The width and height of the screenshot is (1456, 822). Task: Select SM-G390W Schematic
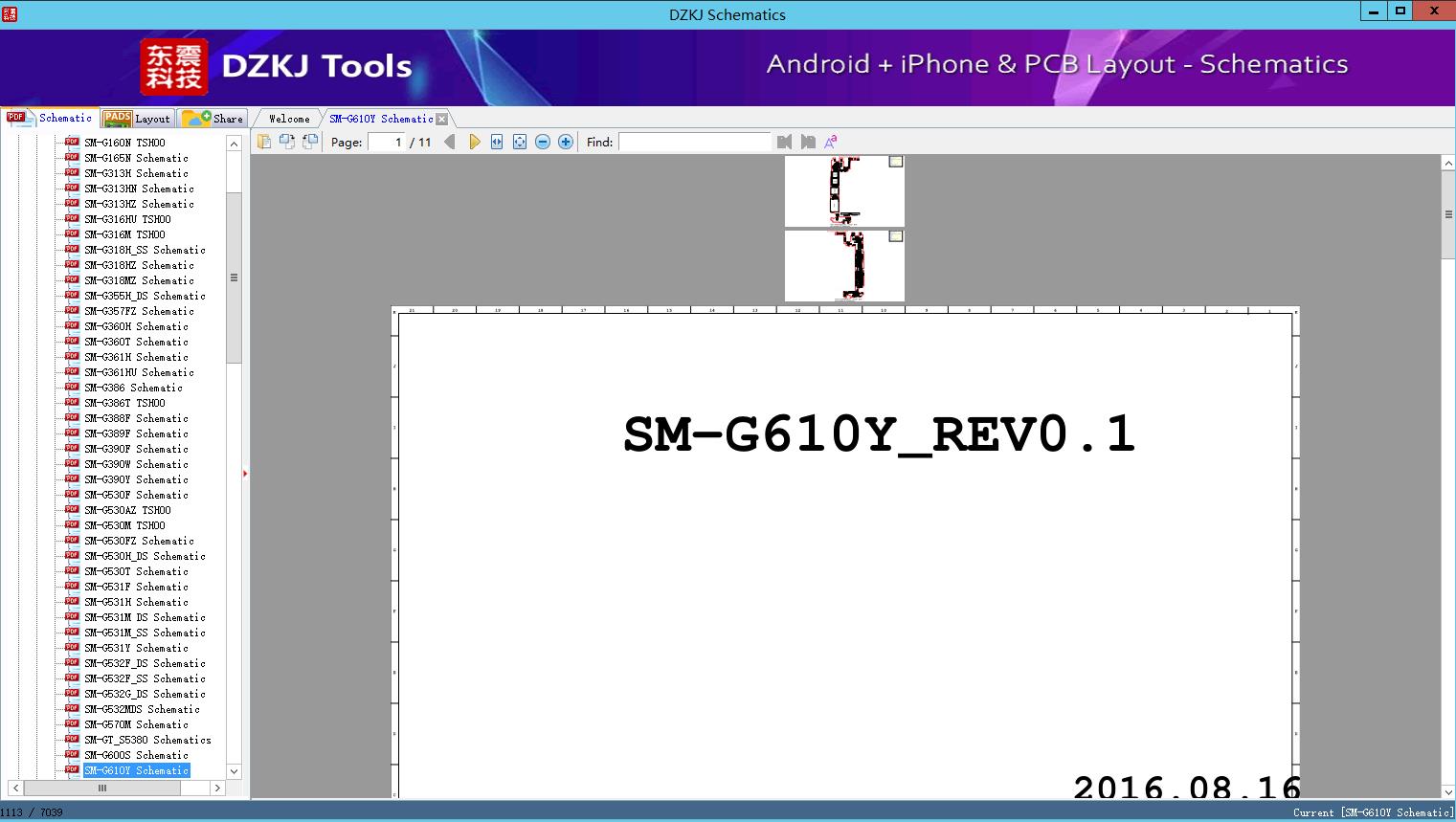tap(136, 464)
